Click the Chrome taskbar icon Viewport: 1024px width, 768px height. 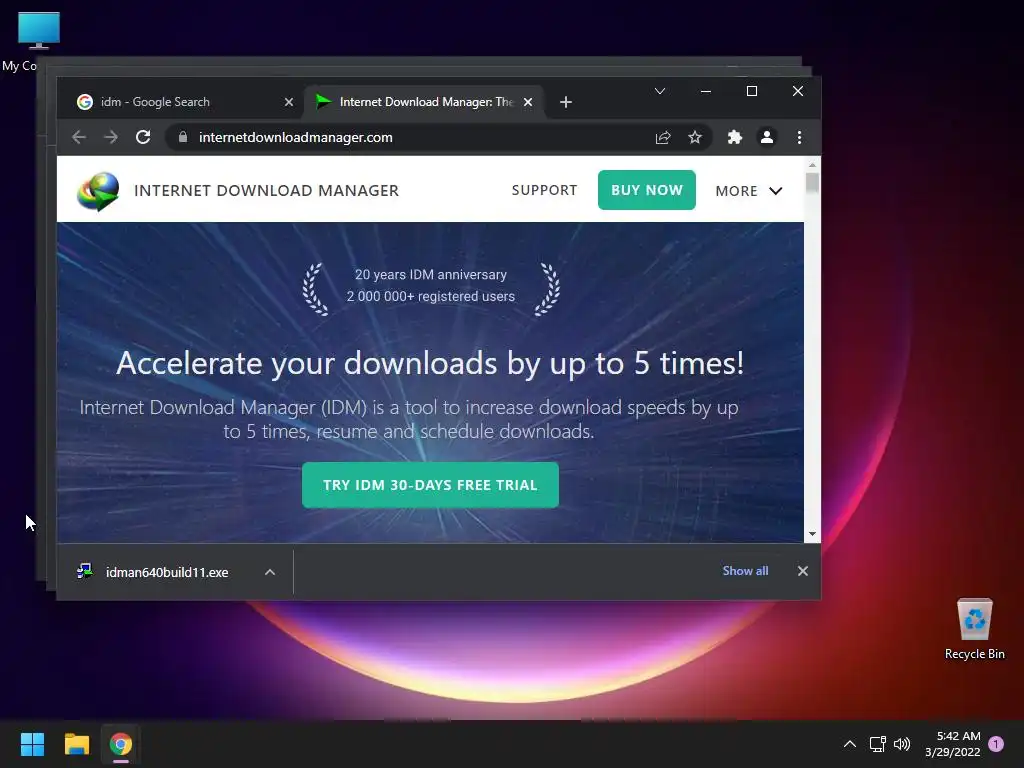click(x=121, y=744)
